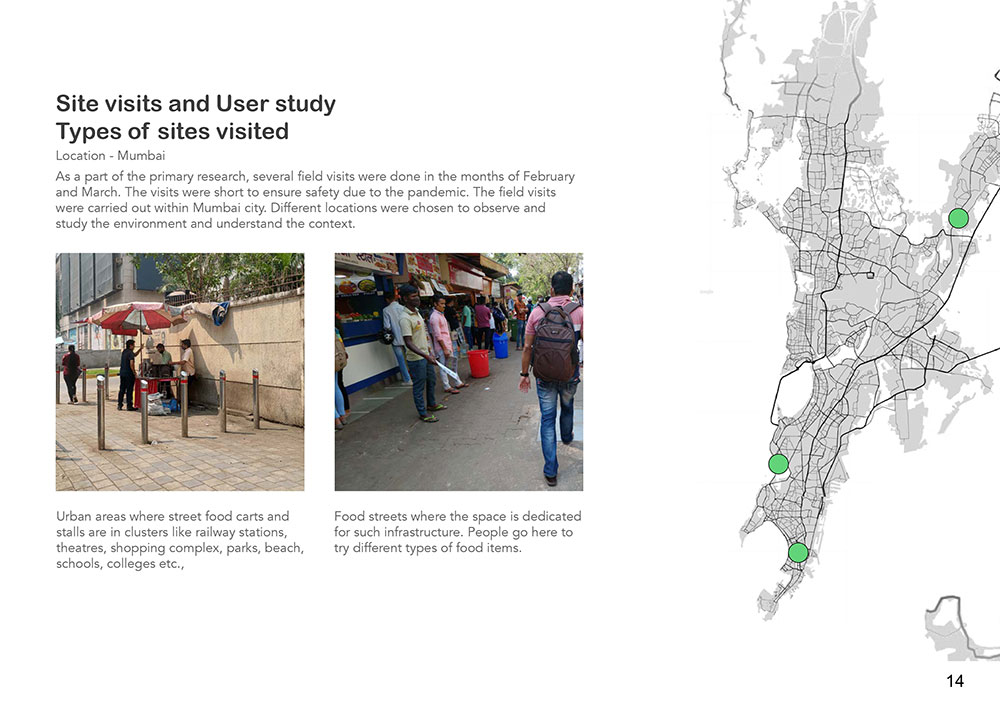The image size is (1000, 707).
Task: Select the caption starting with 'Urban areas where'
Action: click(180, 540)
